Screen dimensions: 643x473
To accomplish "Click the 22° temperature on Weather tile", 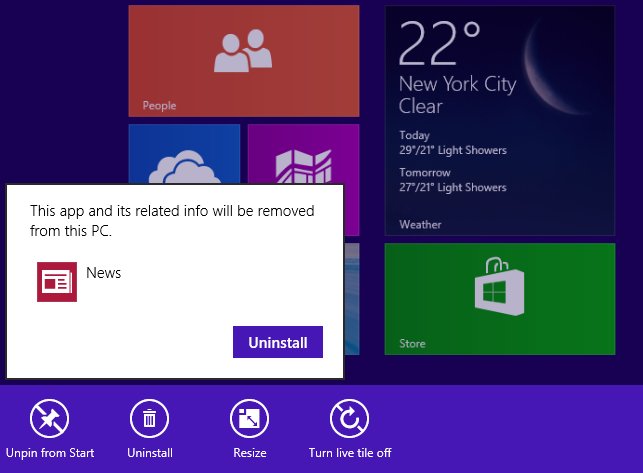I will tap(439, 43).
